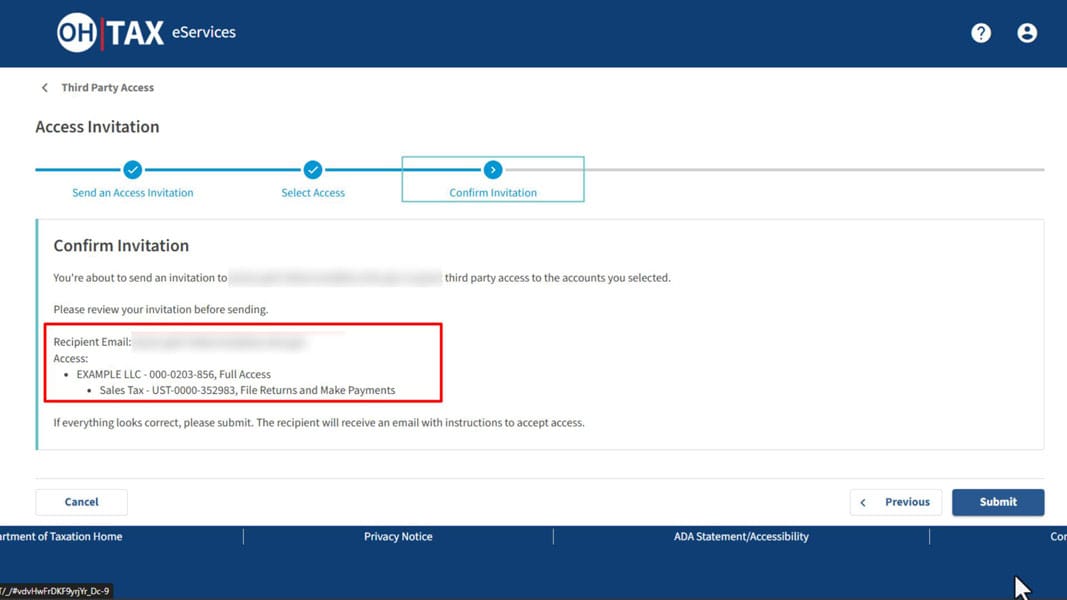Return to Third Party Access page link
1067x600 pixels.
107,88
